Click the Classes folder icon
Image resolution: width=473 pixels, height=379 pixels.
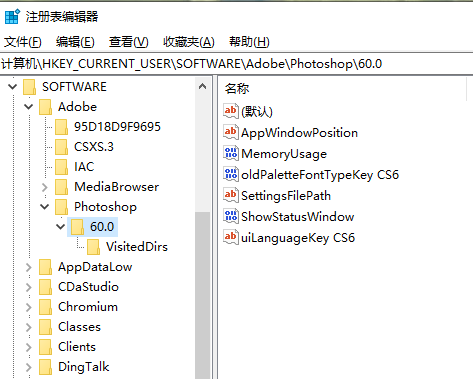coord(45,327)
